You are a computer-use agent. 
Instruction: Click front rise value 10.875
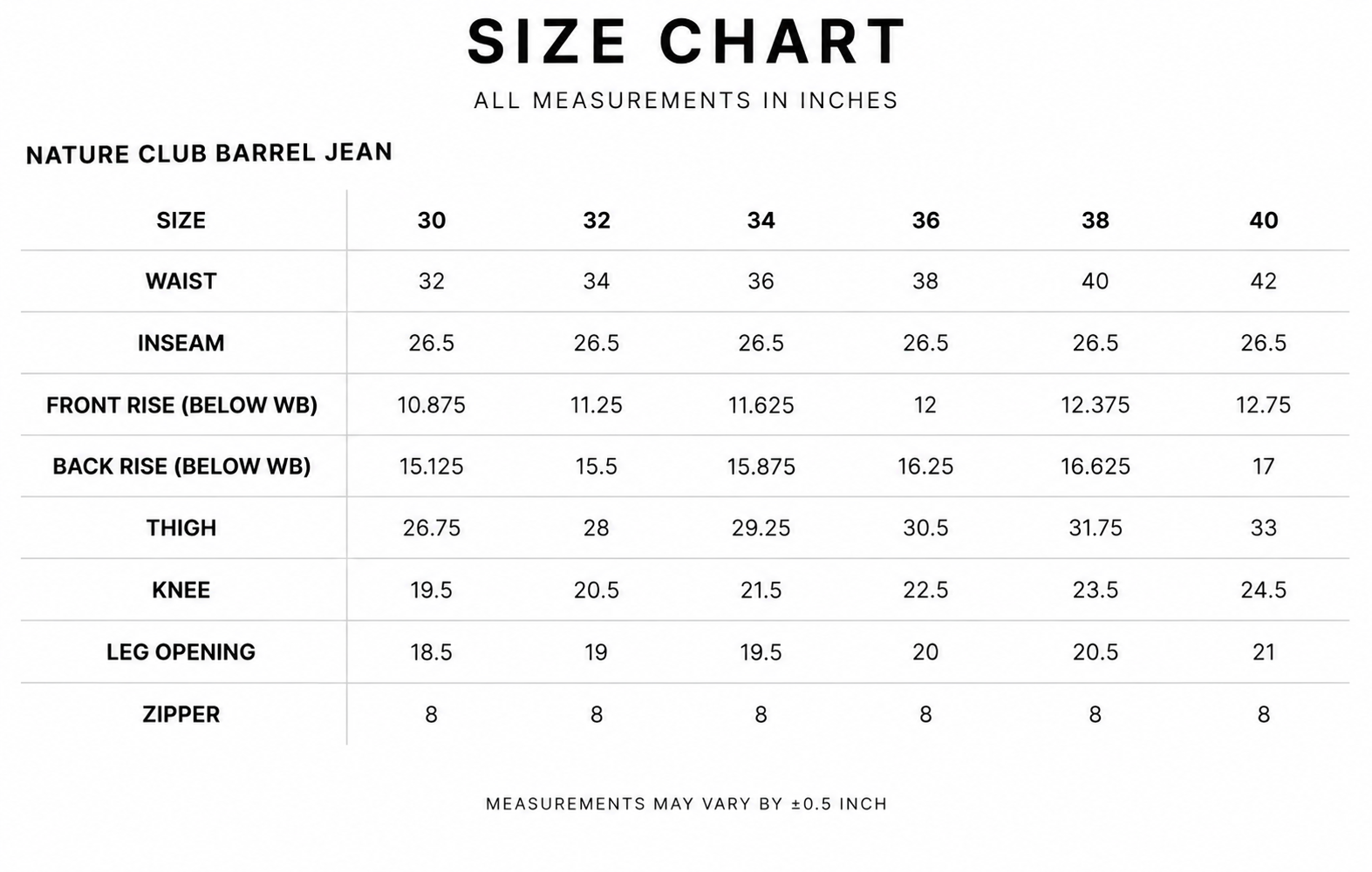(432, 405)
